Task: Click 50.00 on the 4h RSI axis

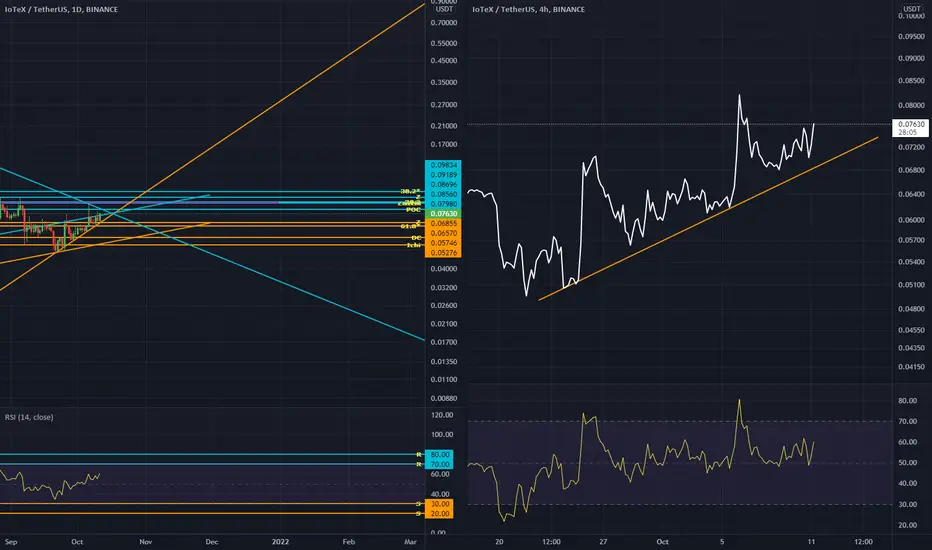Action: pos(907,463)
